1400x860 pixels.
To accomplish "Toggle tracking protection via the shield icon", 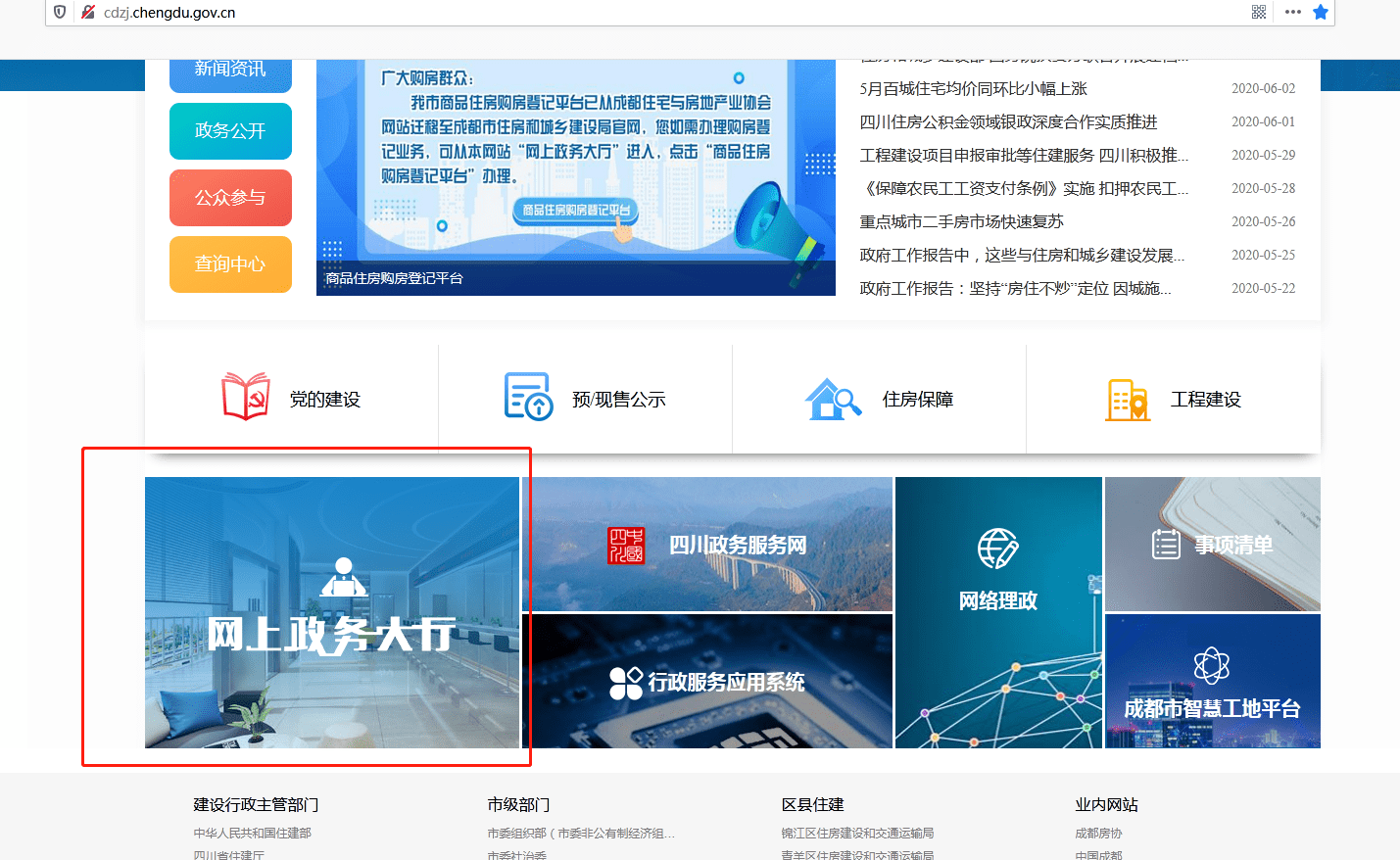I will (x=61, y=13).
